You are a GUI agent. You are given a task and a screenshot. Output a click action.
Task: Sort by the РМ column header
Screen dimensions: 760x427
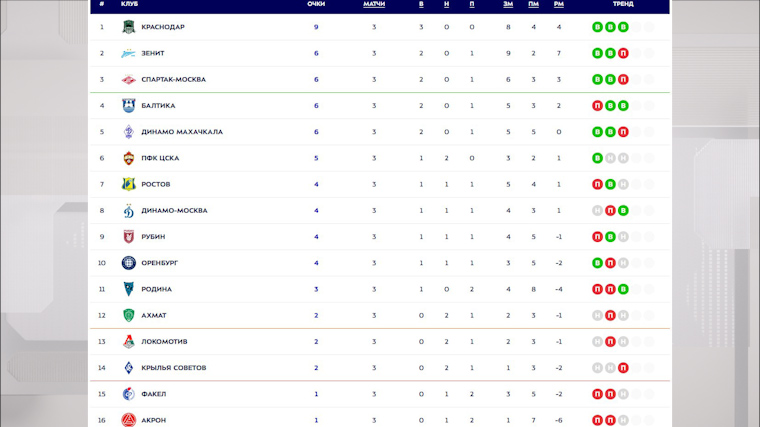pos(559,4)
